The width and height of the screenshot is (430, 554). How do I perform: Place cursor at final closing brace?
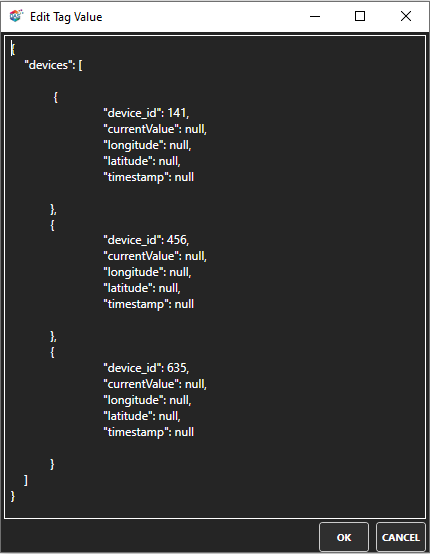pyautogui.click(x=13, y=496)
